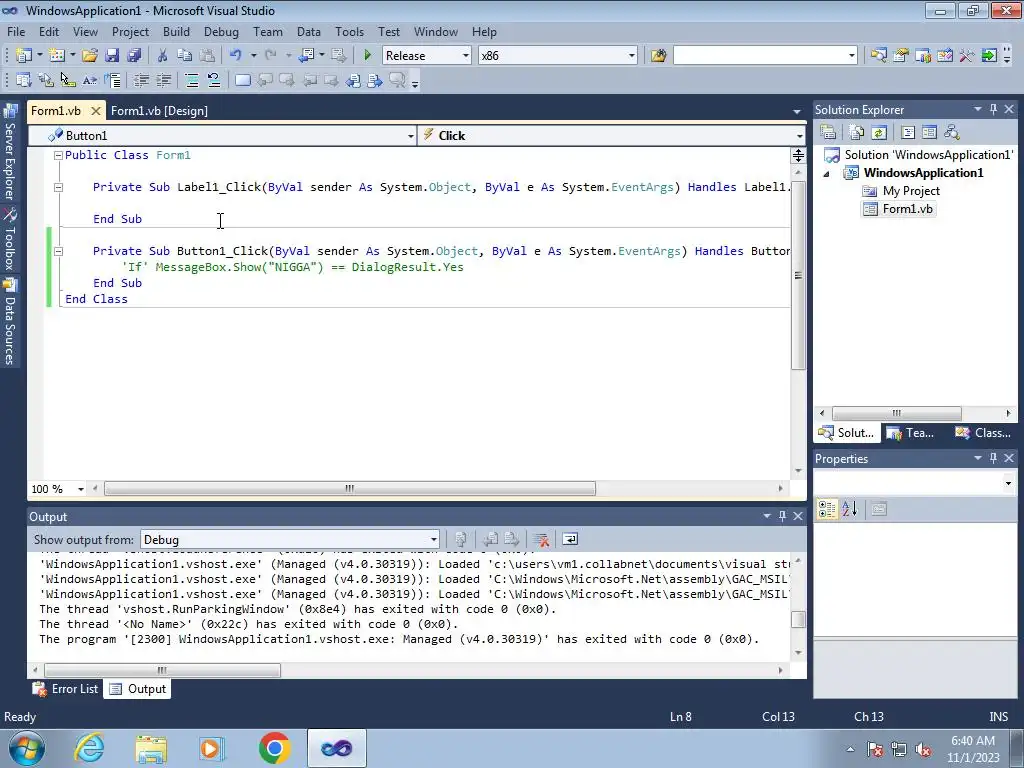Collapse the Public Class Form1 region
Screen dimensions: 1024x768
58,155
